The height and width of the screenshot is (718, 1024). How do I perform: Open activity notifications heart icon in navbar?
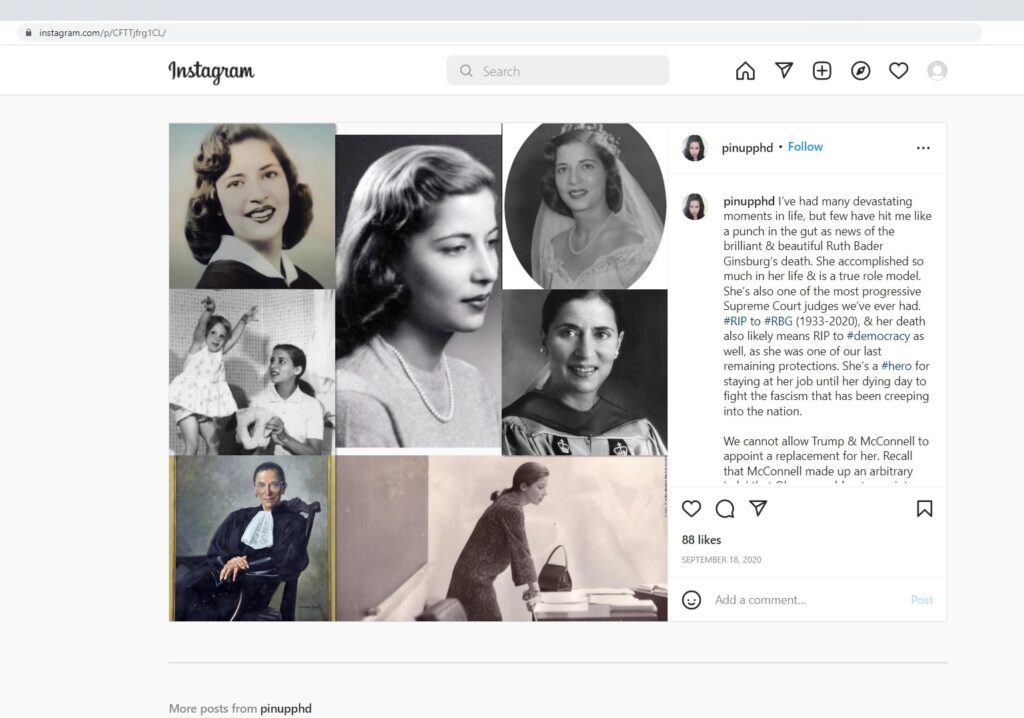899,71
